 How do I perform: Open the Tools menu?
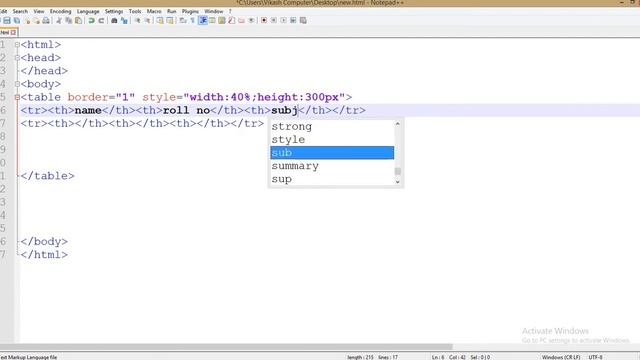pyautogui.click(x=135, y=11)
